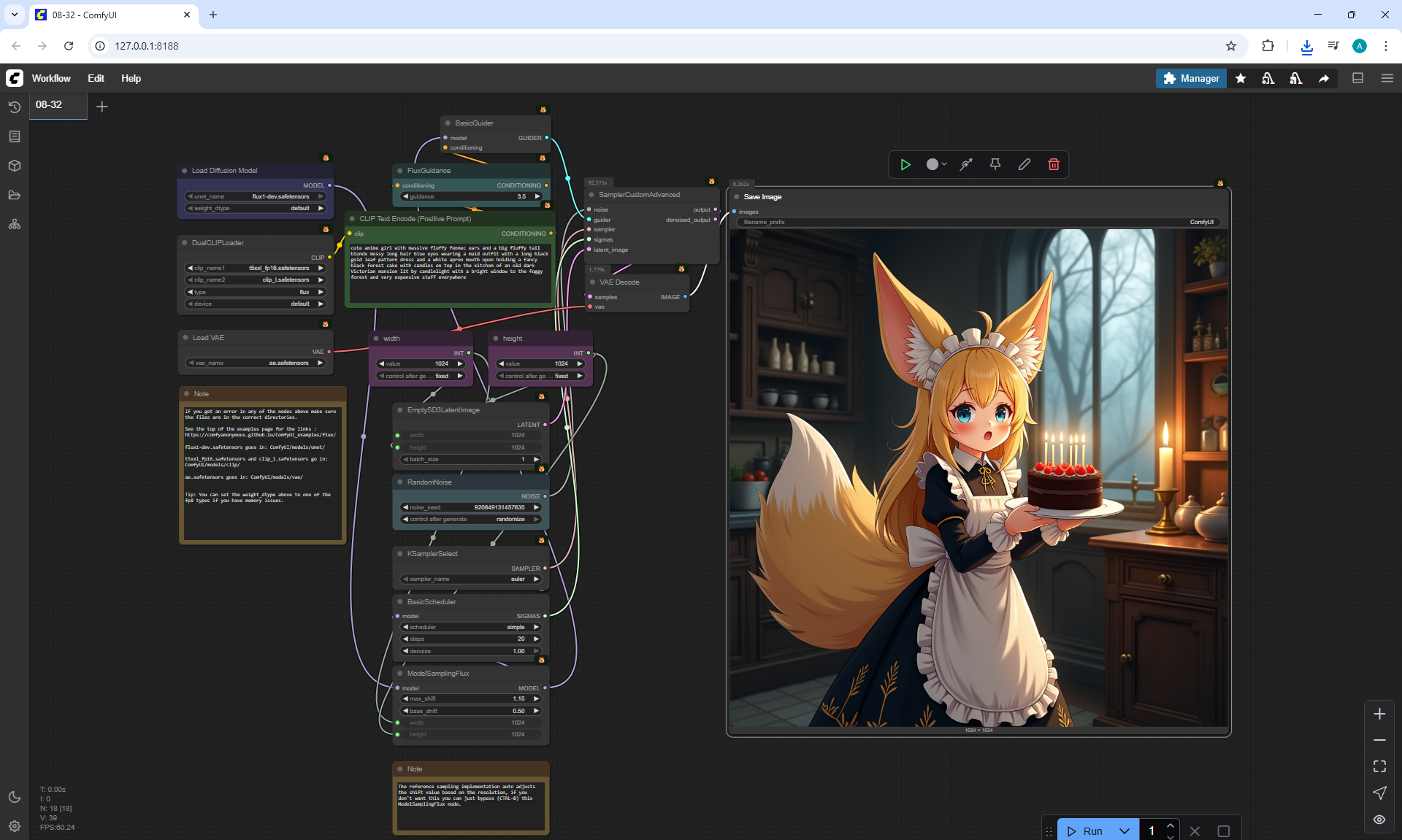Screen dimensions: 1402x840
Task: Click the red trash delete icon
Action: coord(1053,165)
